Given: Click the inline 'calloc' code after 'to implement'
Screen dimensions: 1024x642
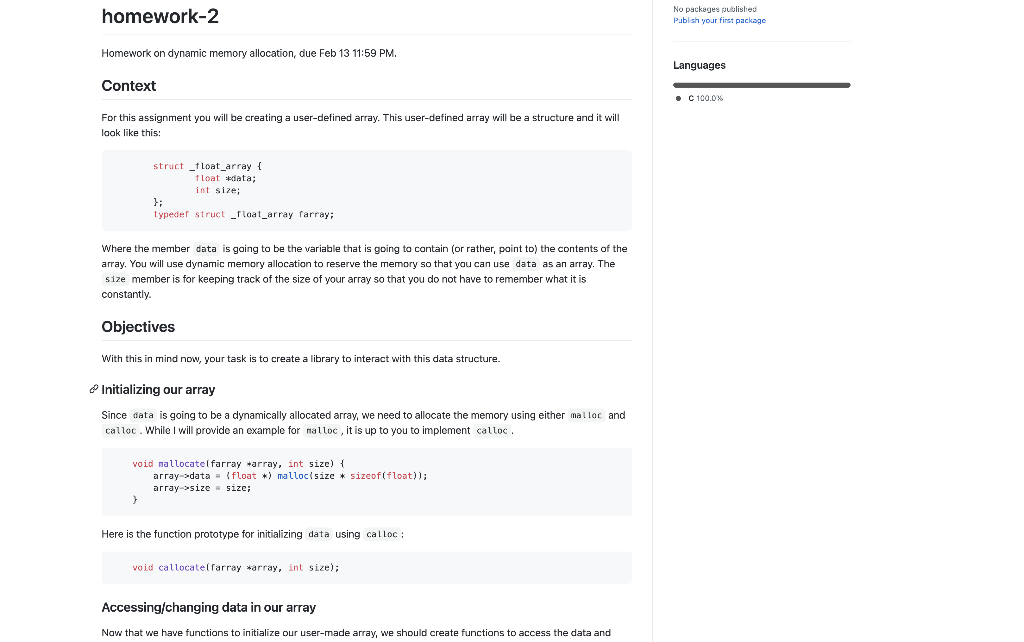Looking at the screenshot, I should (492, 430).
